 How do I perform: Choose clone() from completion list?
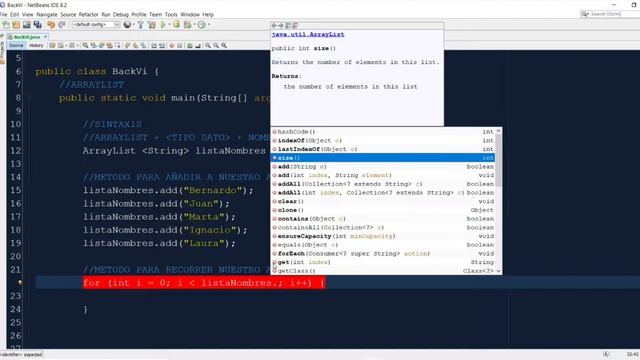[x=383, y=210]
